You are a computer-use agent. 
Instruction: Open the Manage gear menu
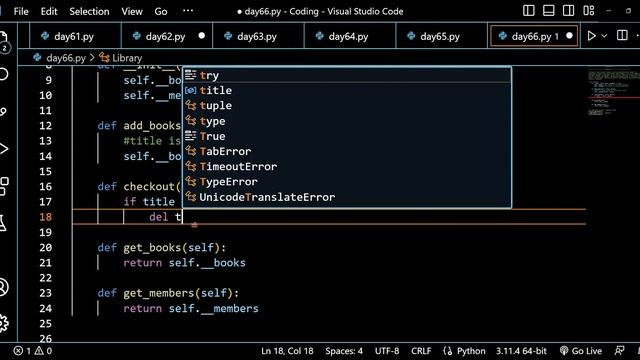[3, 323]
